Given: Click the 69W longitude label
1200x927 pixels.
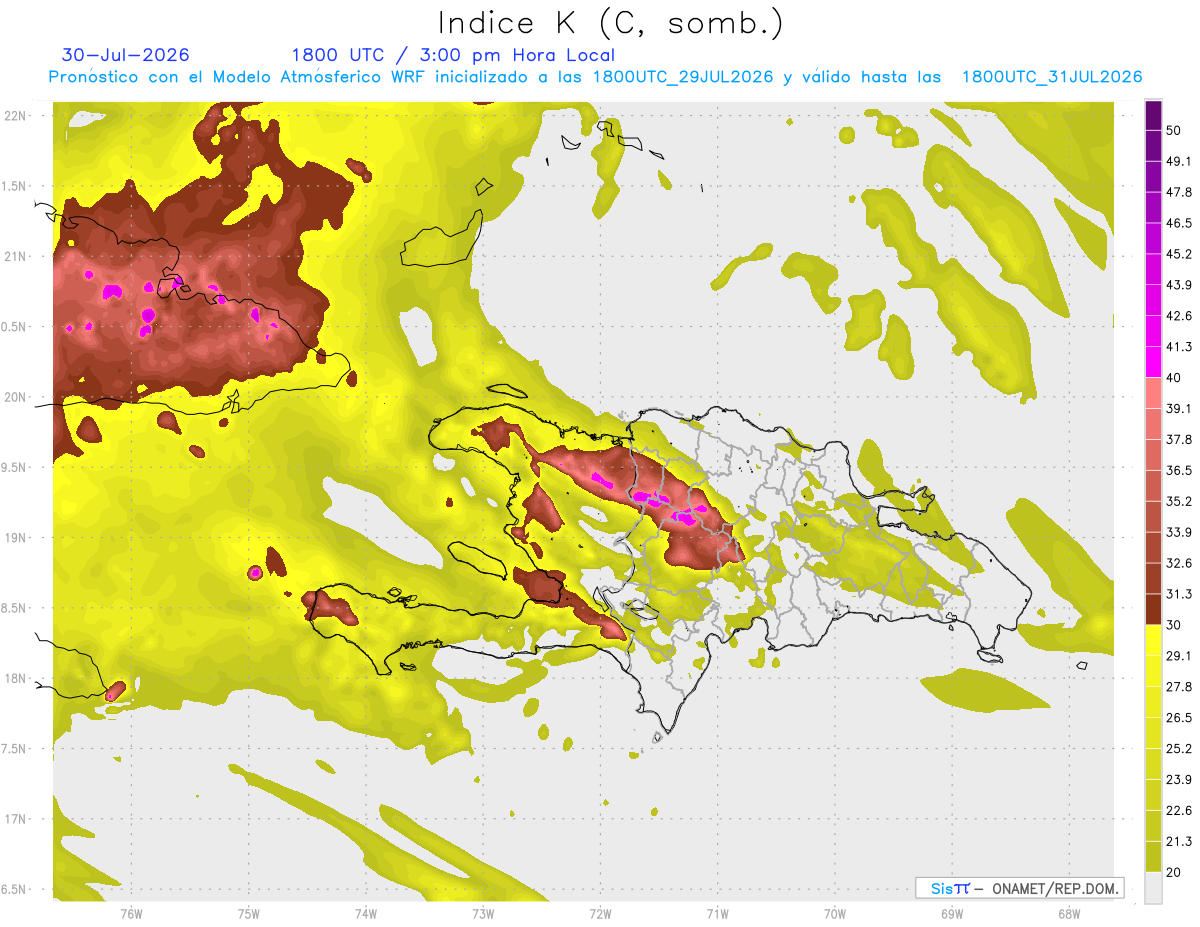Looking at the screenshot, I should (x=952, y=915).
